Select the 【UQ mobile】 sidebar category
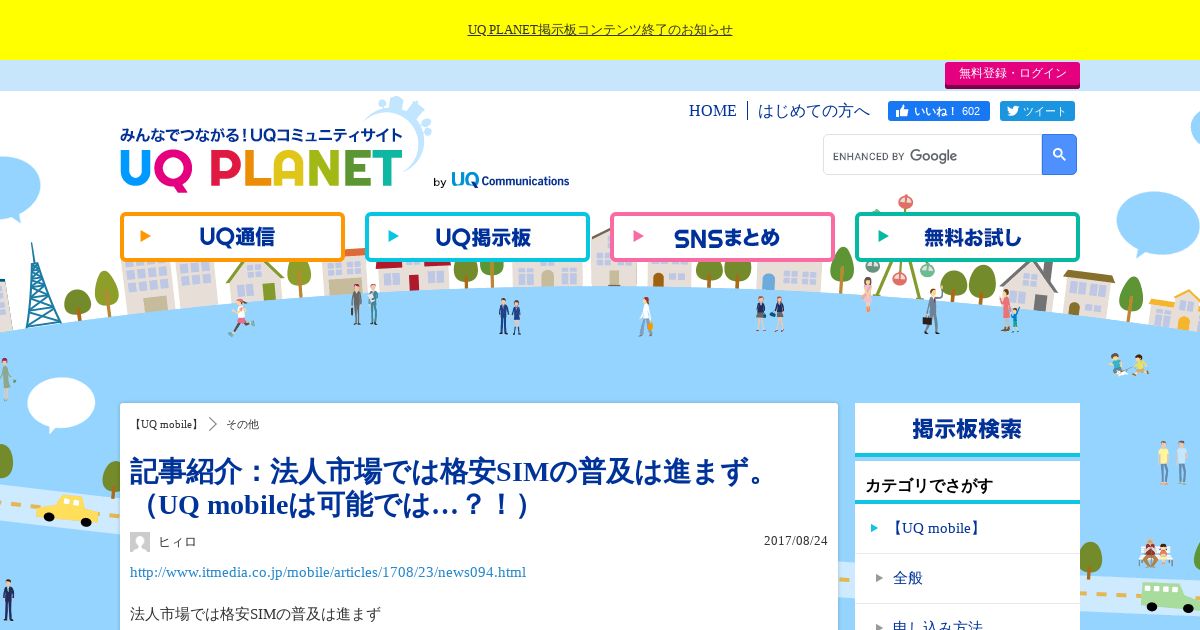This screenshot has width=1200, height=630. (967, 528)
